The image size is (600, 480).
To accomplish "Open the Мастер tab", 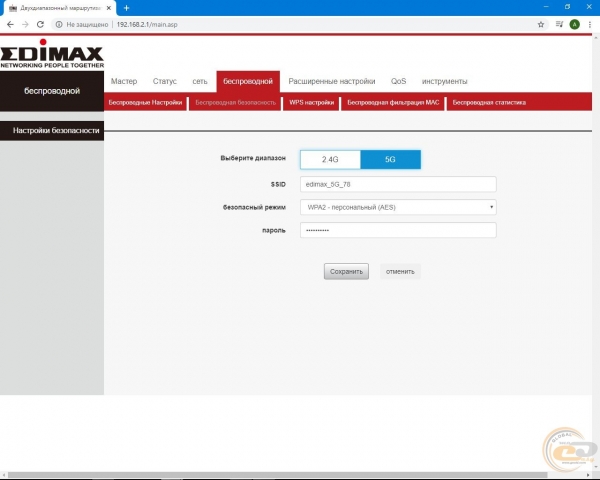I will coord(124,81).
